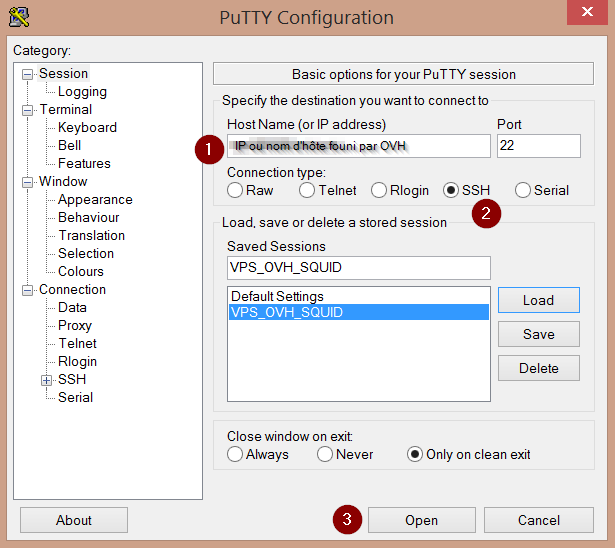Close the PuTTY Configuration window

(588, 14)
